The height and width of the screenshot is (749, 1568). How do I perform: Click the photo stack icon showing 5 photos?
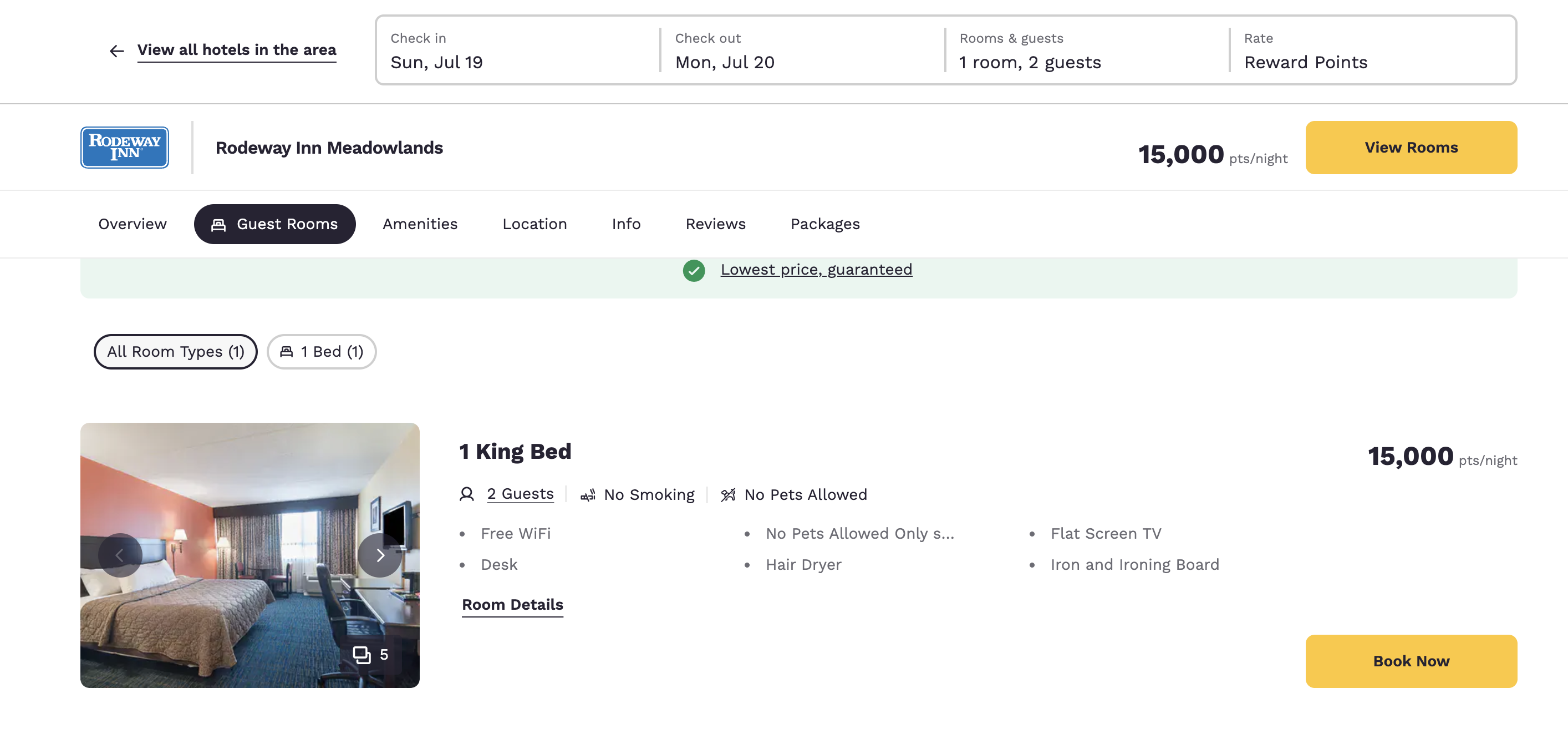coord(363,655)
